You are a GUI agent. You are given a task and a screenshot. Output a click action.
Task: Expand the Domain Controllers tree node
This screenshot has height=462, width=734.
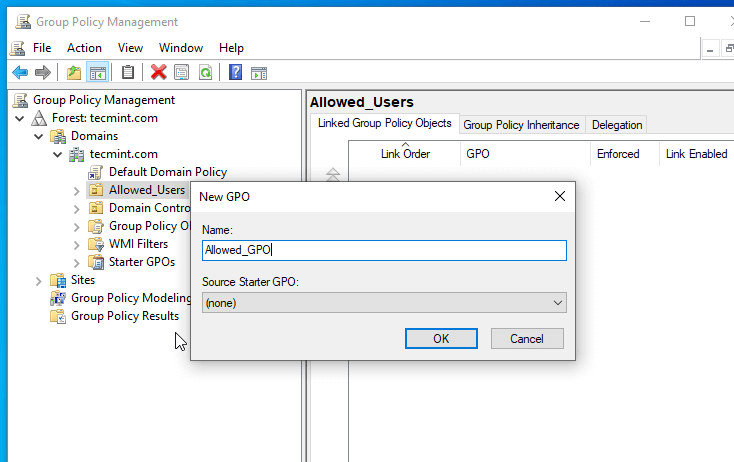(x=77, y=209)
